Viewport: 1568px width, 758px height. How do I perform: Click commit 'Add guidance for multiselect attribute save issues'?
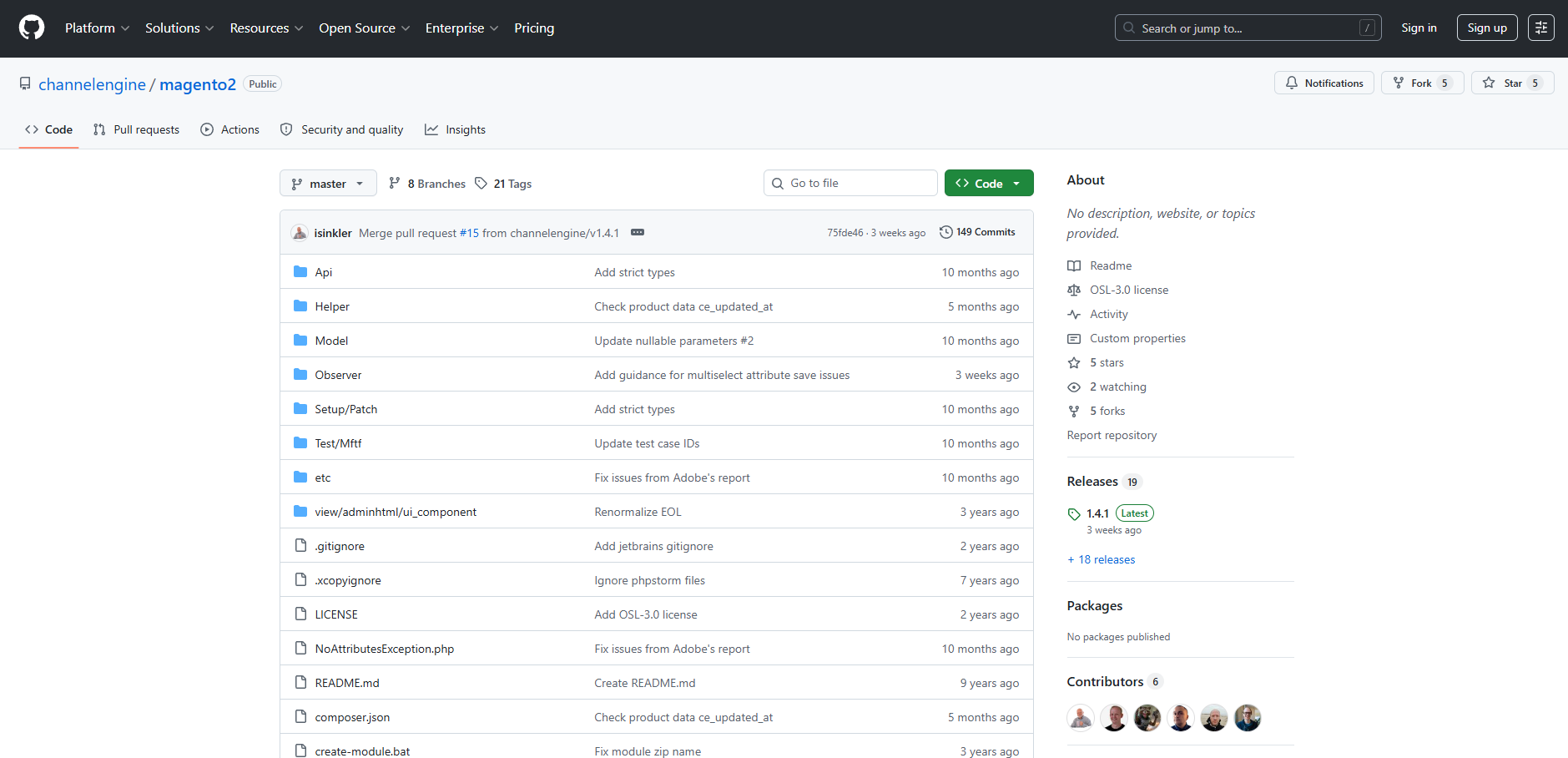click(722, 375)
